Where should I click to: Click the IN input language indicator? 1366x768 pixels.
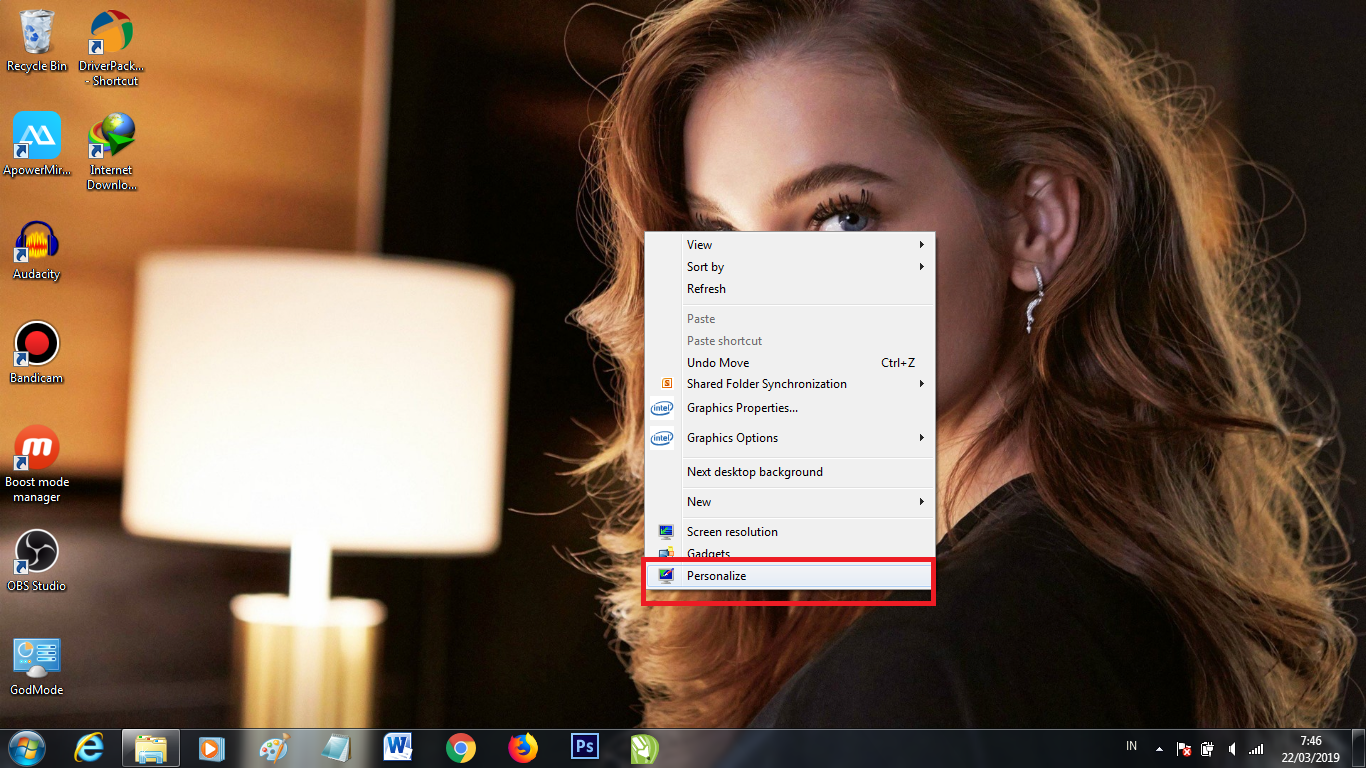click(1132, 746)
